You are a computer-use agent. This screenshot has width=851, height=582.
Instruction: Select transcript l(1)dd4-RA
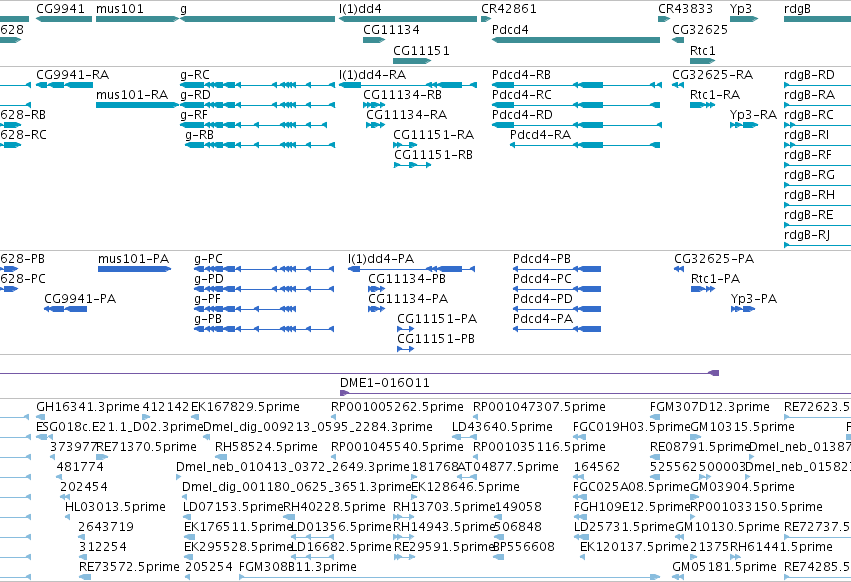click(408, 85)
